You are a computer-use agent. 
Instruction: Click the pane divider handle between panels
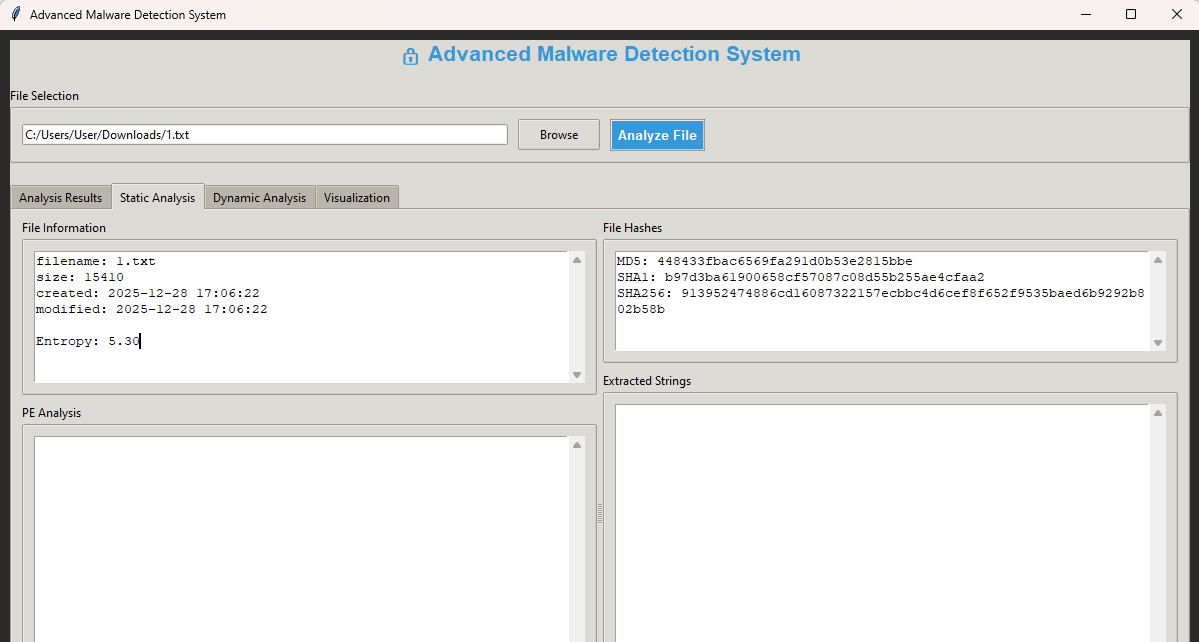coord(600,513)
